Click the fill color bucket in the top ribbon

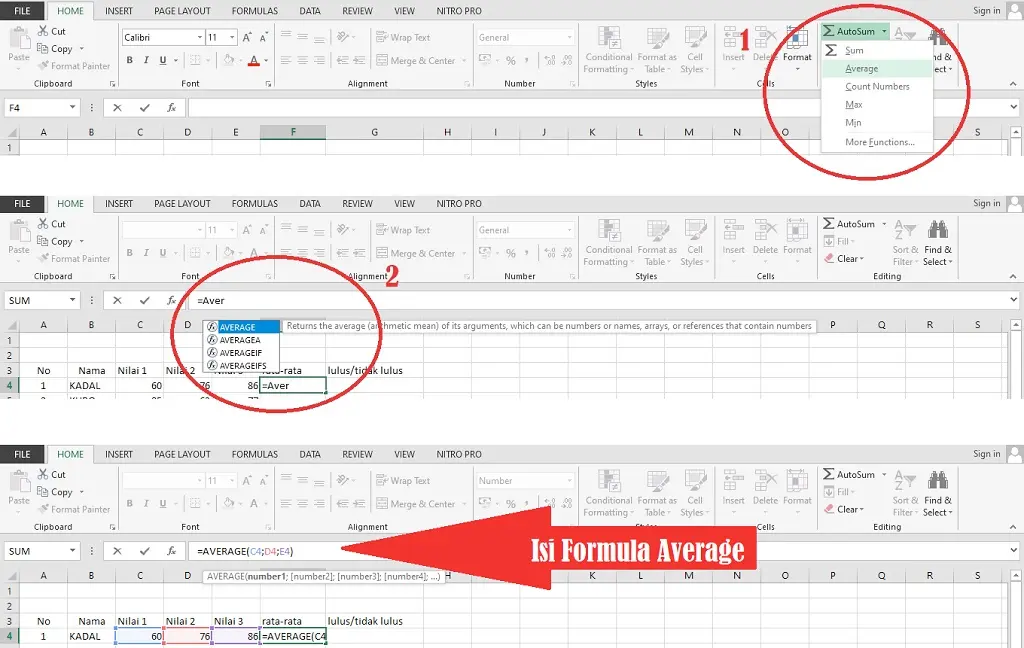point(228,60)
